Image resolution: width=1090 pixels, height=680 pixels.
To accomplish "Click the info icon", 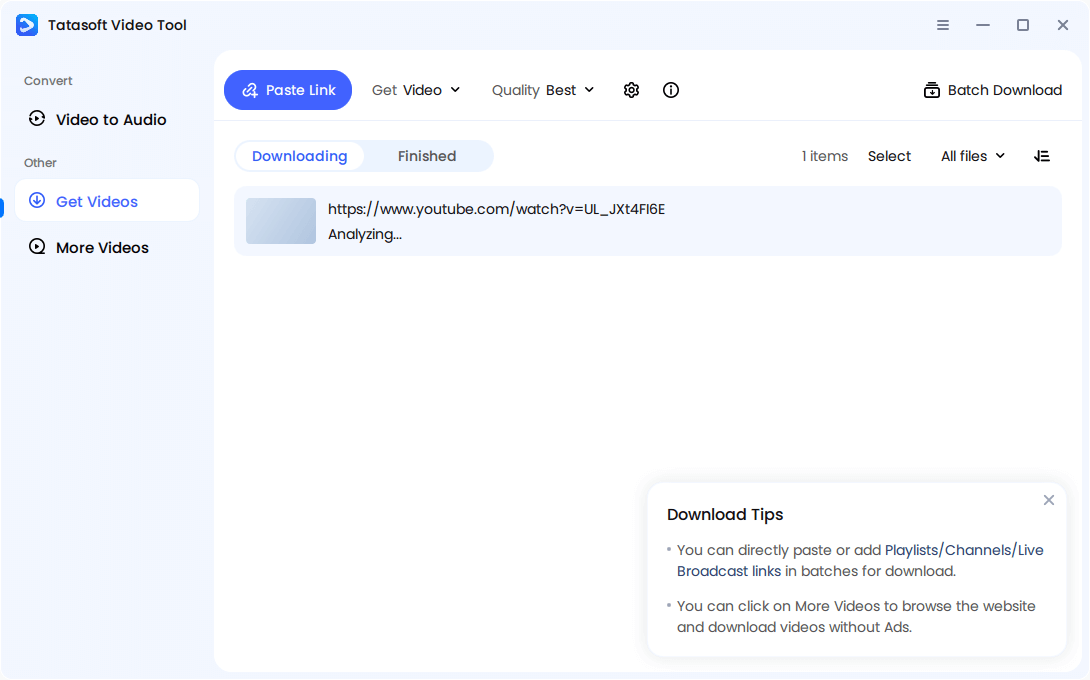I will pyautogui.click(x=670, y=90).
